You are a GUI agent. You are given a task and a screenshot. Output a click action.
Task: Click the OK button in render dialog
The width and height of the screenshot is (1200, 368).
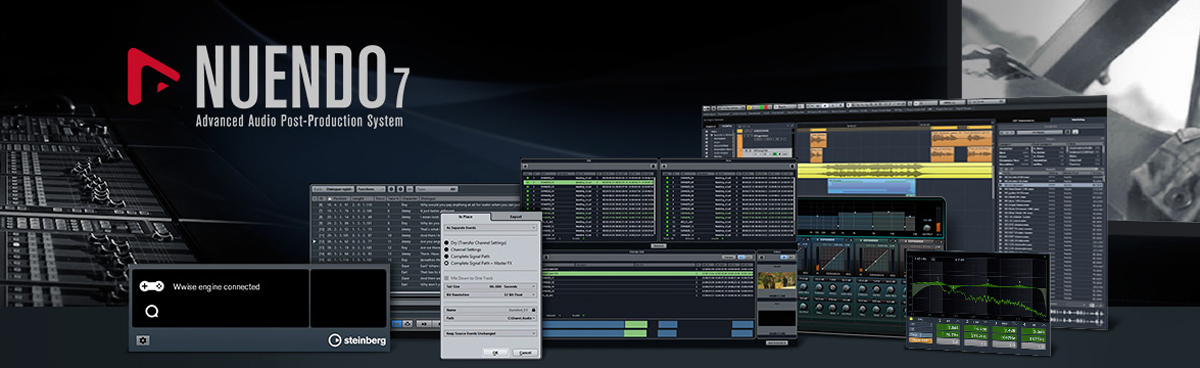[x=495, y=353]
